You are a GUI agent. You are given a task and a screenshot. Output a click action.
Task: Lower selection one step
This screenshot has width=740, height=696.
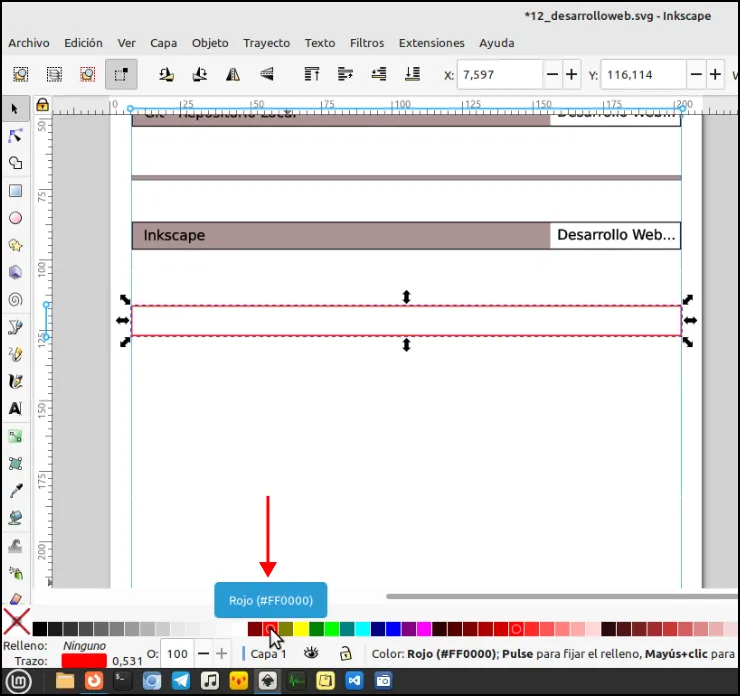[x=378, y=75]
